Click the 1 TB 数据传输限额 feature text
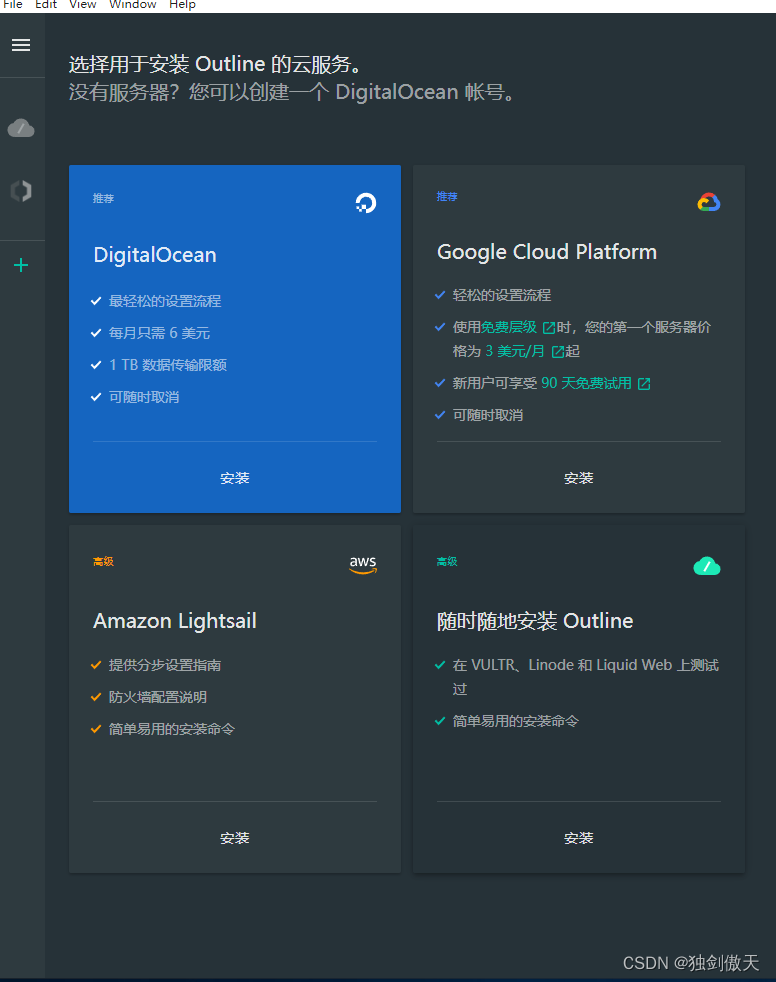The width and height of the screenshot is (776, 982). (168, 365)
